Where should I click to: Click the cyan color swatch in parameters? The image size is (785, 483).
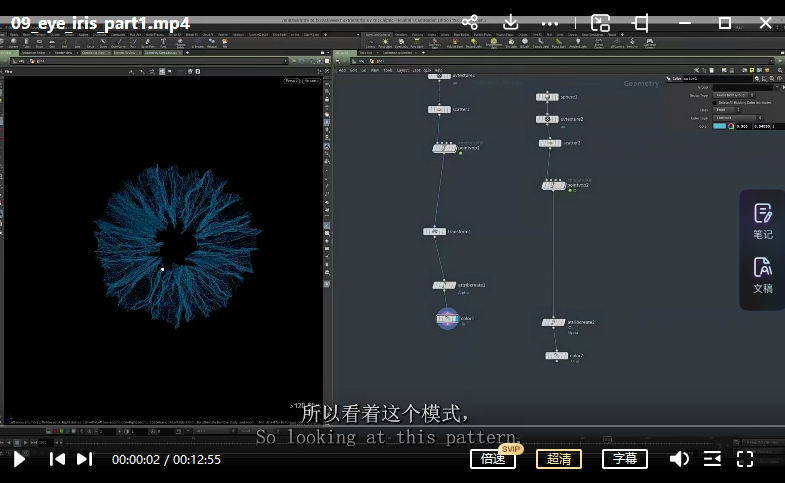[x=720, y=126]
